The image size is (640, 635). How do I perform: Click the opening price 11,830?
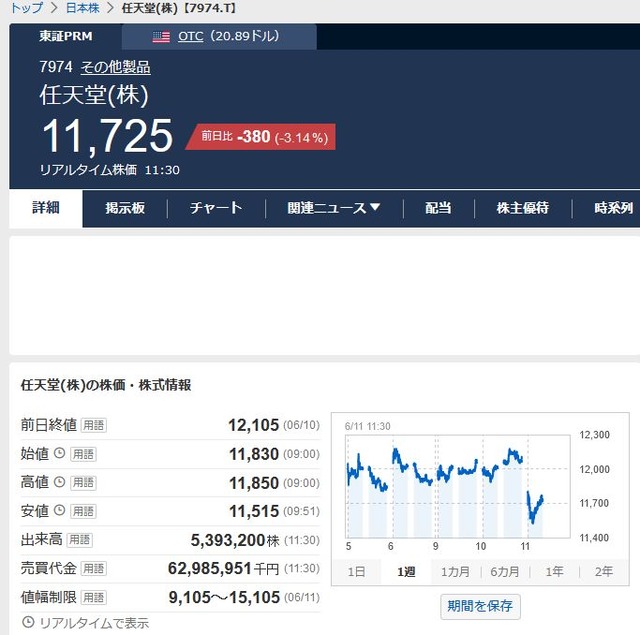(x=254, y=454)
